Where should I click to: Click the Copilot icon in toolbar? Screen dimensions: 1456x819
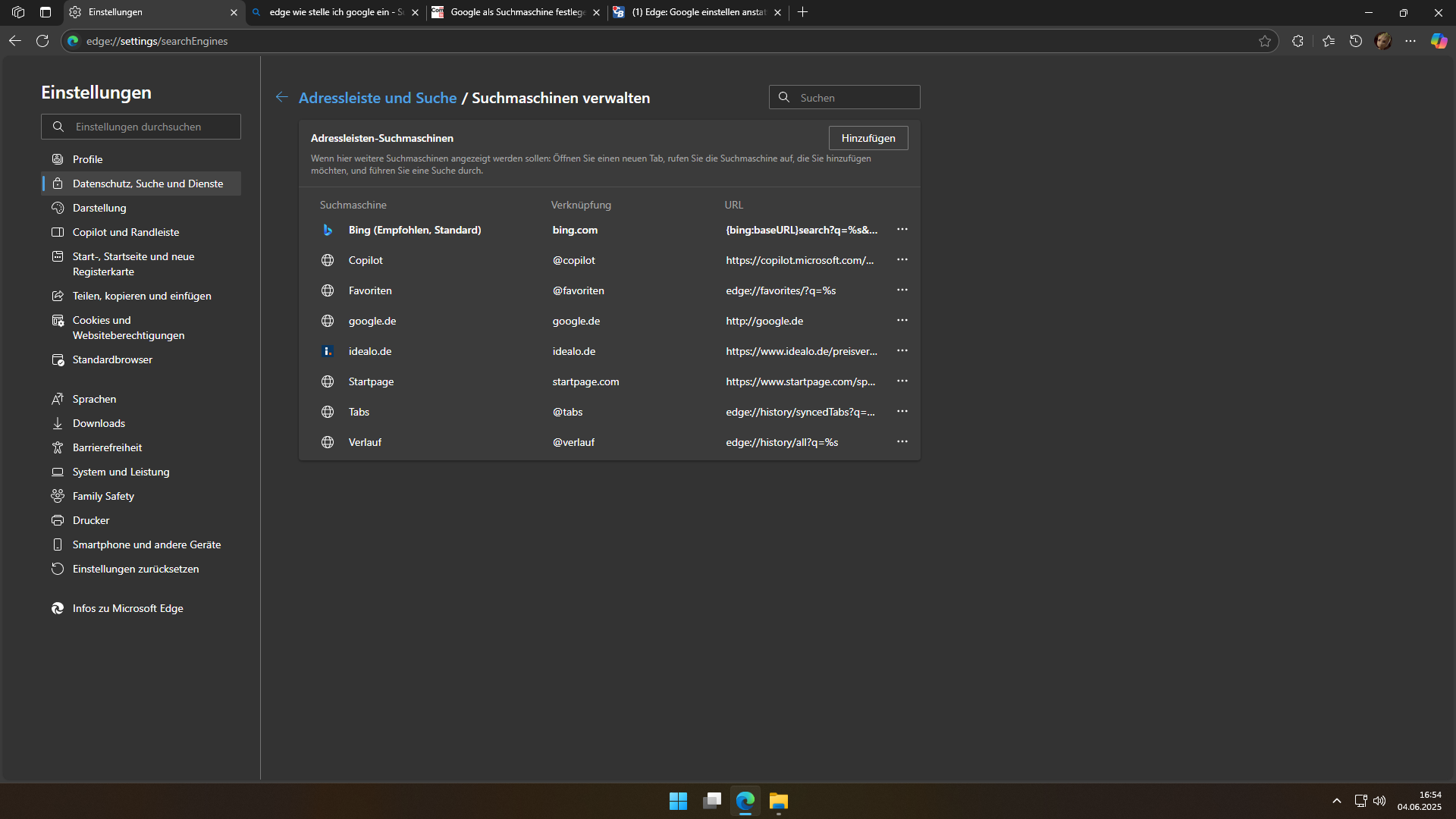pos(1439,41)
